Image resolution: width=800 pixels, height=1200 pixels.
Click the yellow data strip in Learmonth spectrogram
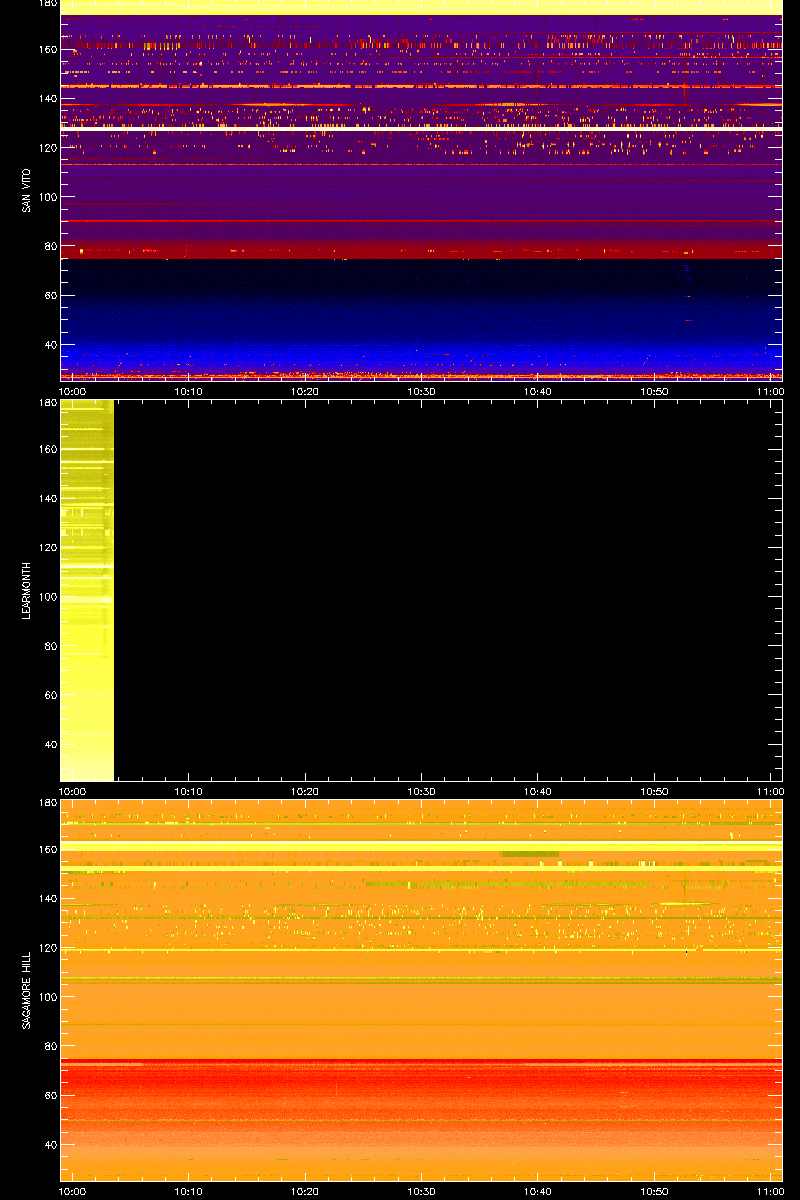pos(87,590)
